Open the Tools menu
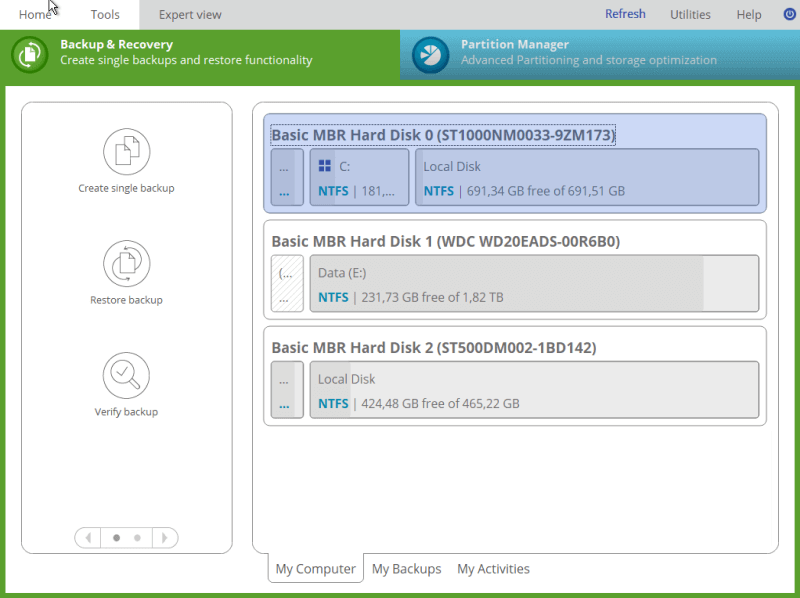The width and height of the screenshot is (800, 598). 105,15
